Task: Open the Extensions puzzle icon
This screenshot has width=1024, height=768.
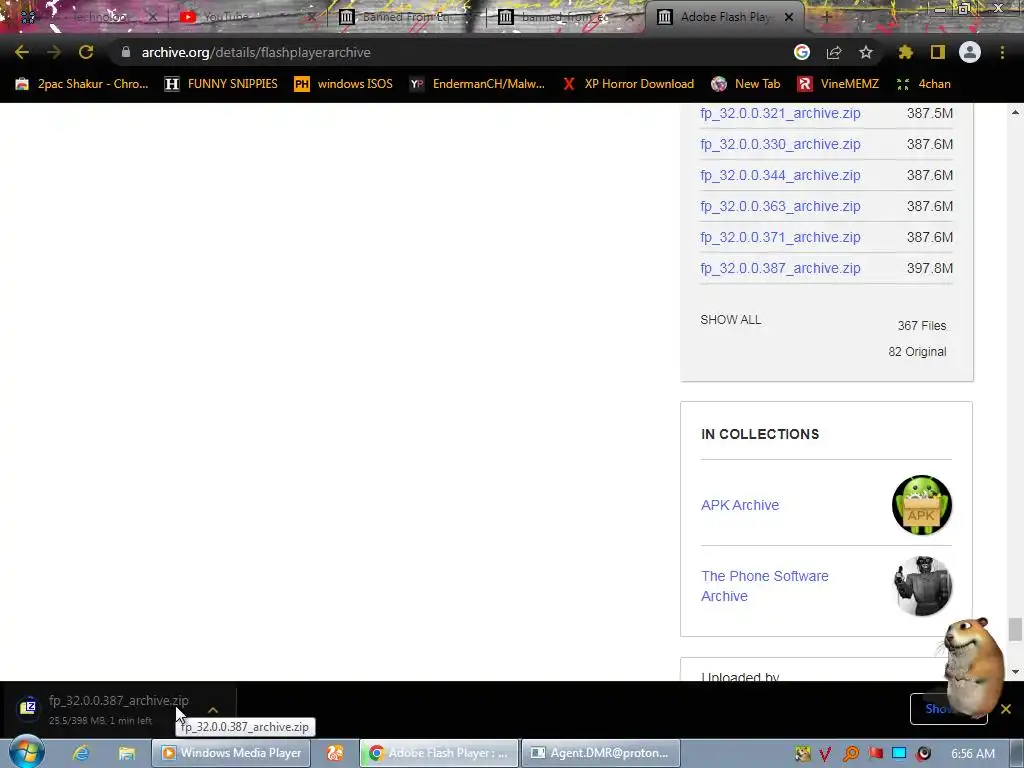Action: [x=905, y=52]
